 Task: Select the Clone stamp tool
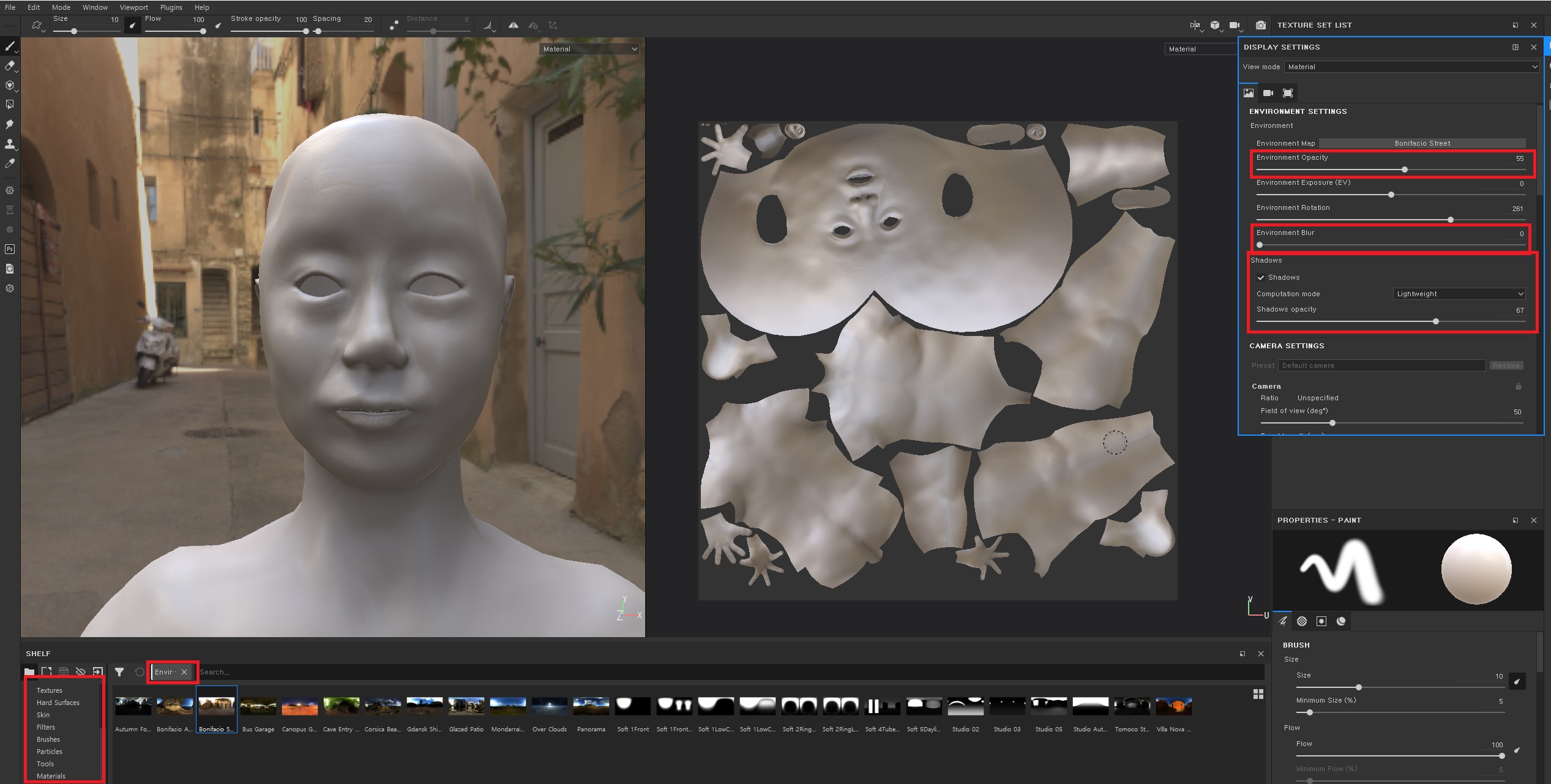click(10, 144)
